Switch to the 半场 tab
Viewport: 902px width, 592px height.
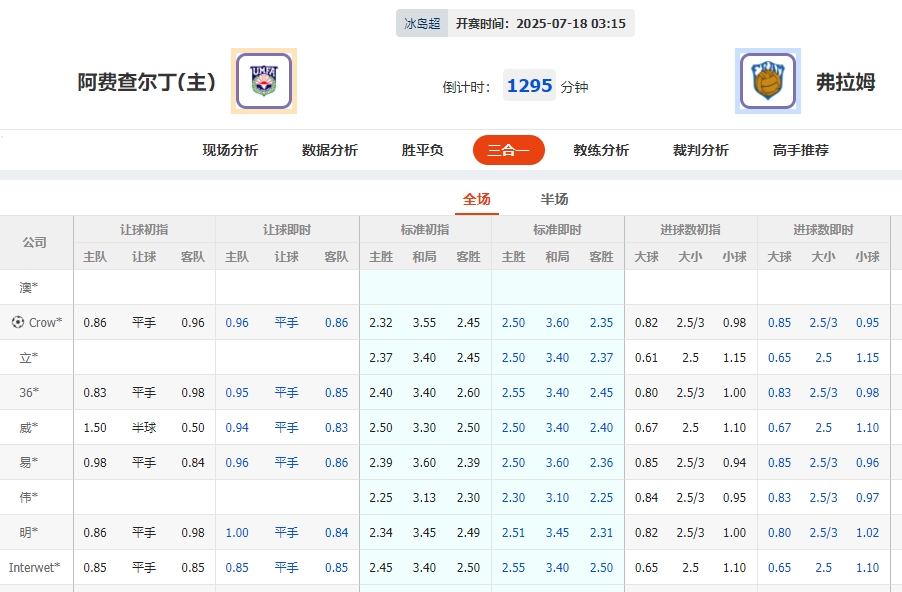coord(553,199)
